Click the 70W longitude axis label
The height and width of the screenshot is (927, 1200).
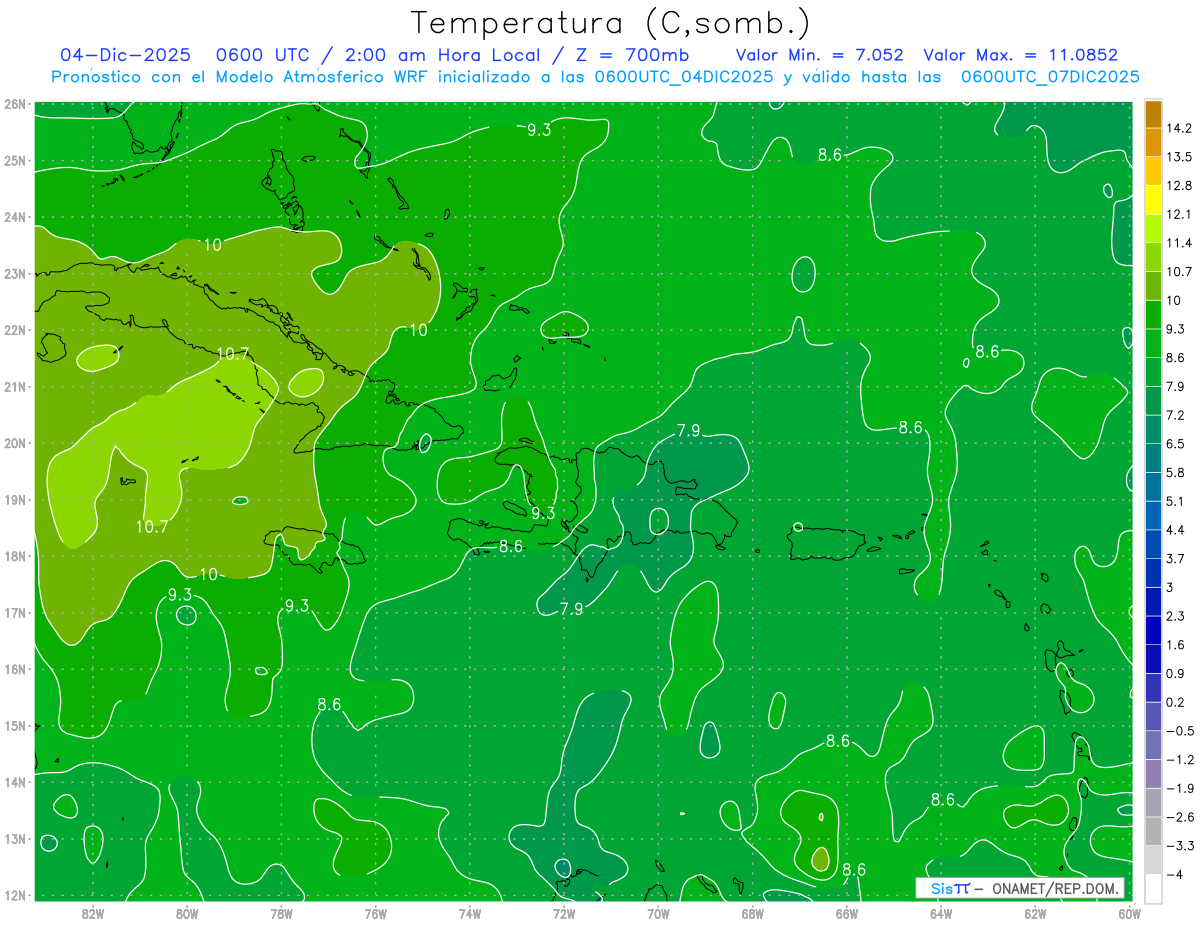[658, 913]
